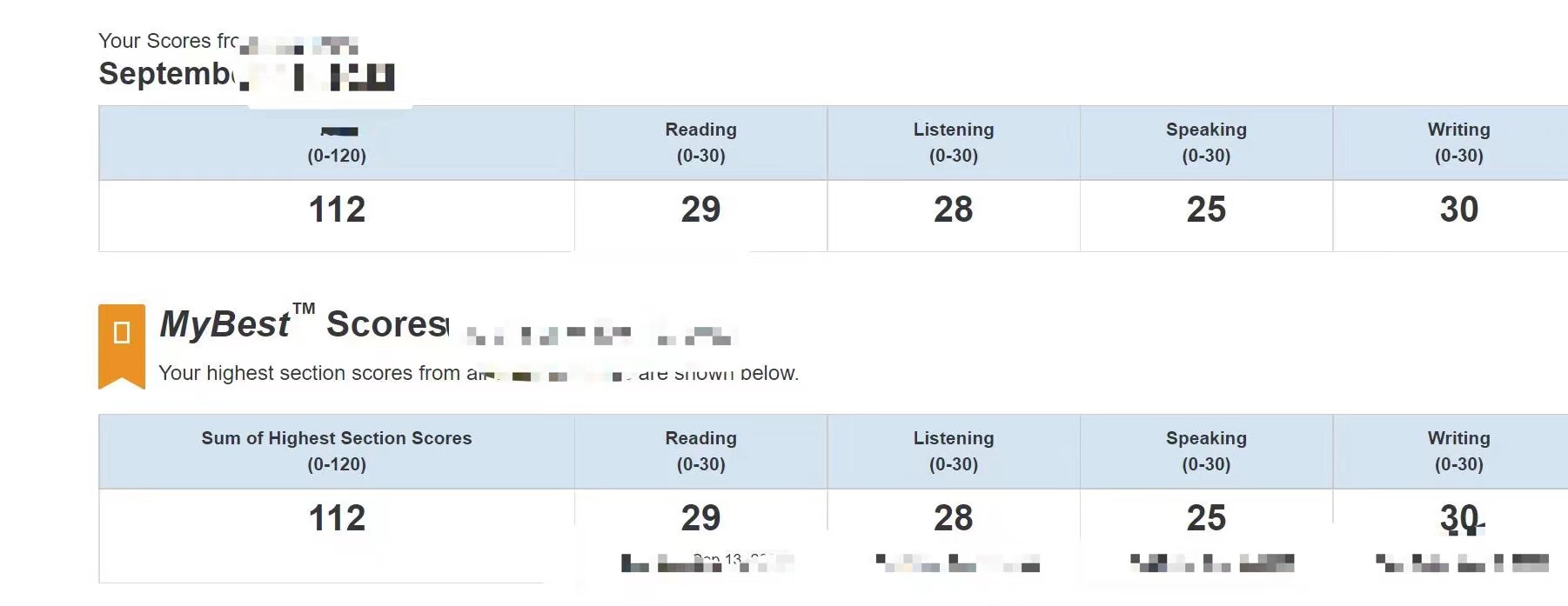The image size is (1568, 606).
Task: Click the Your Scores from heading text
Action: tap(168, 41)
